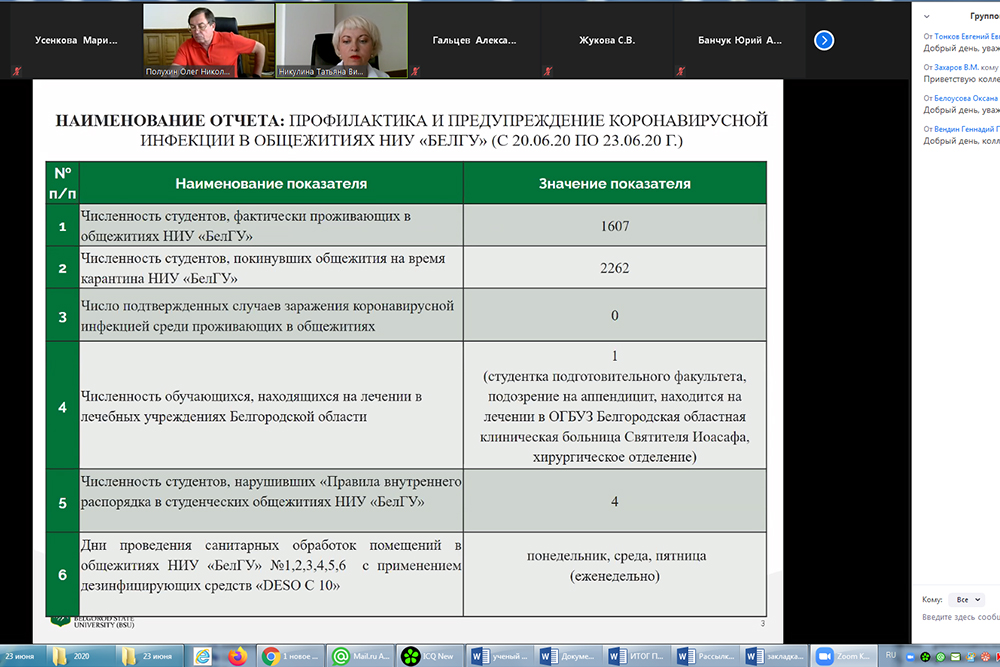Select Полухин Олег's video thumbnail
This screenshot has width=1000, height=667.
coord(206,40)
